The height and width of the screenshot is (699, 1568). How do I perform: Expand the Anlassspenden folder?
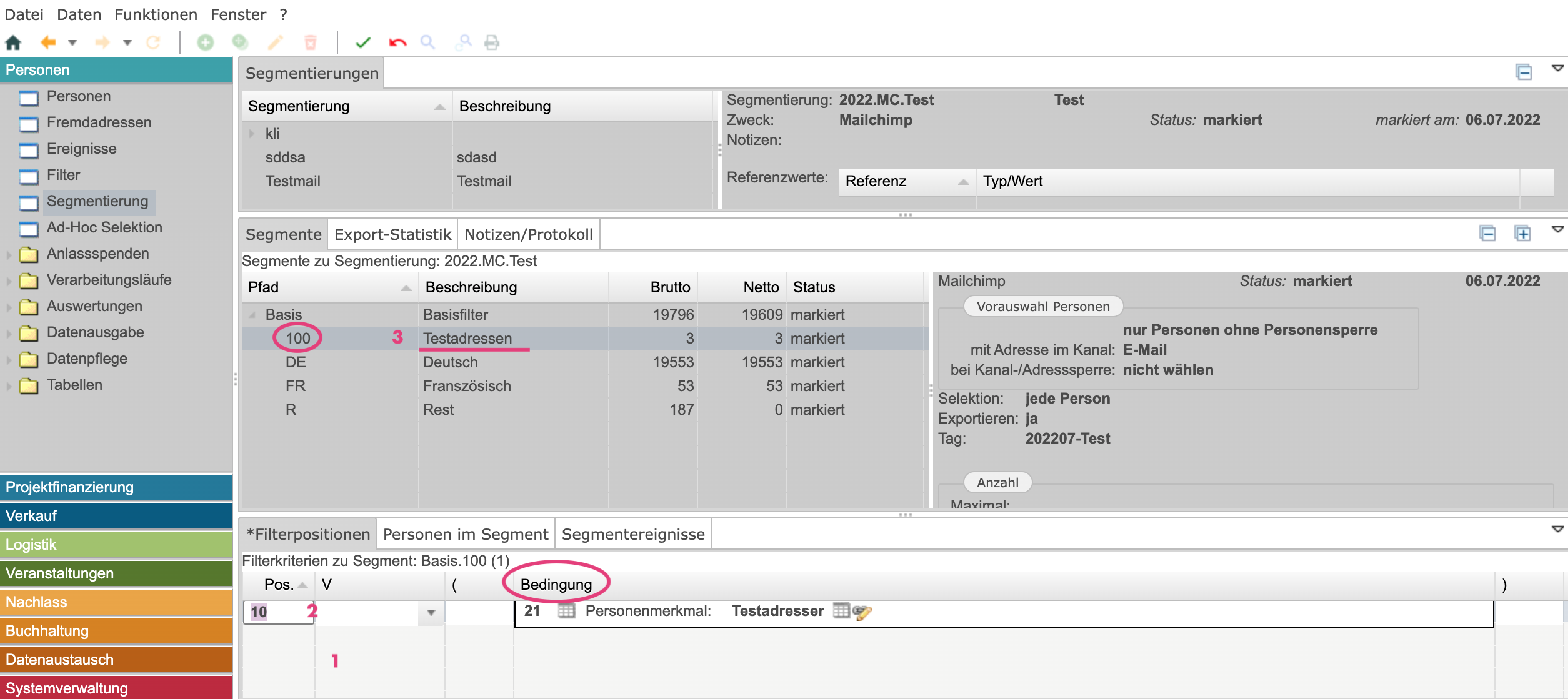pos(9,254)
